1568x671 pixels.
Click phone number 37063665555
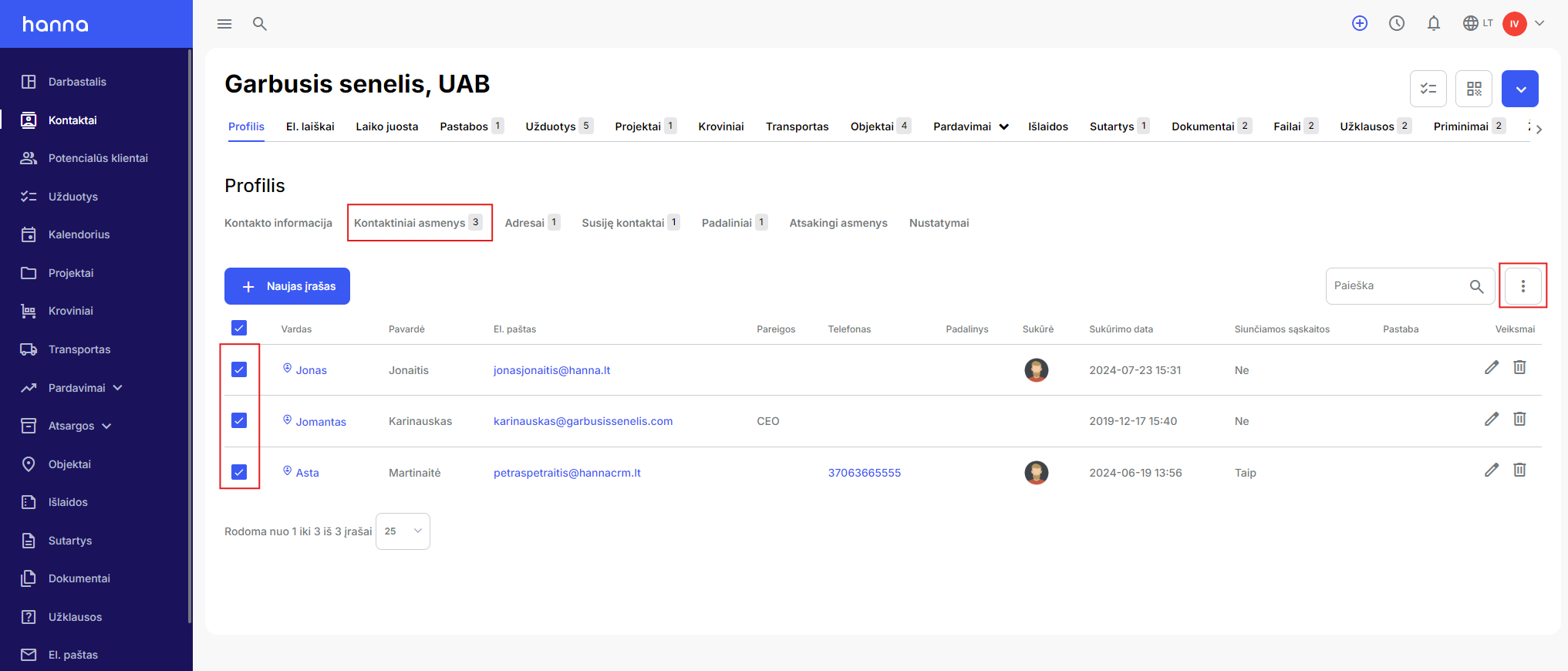pyautogui.click(x=864, y=473)
